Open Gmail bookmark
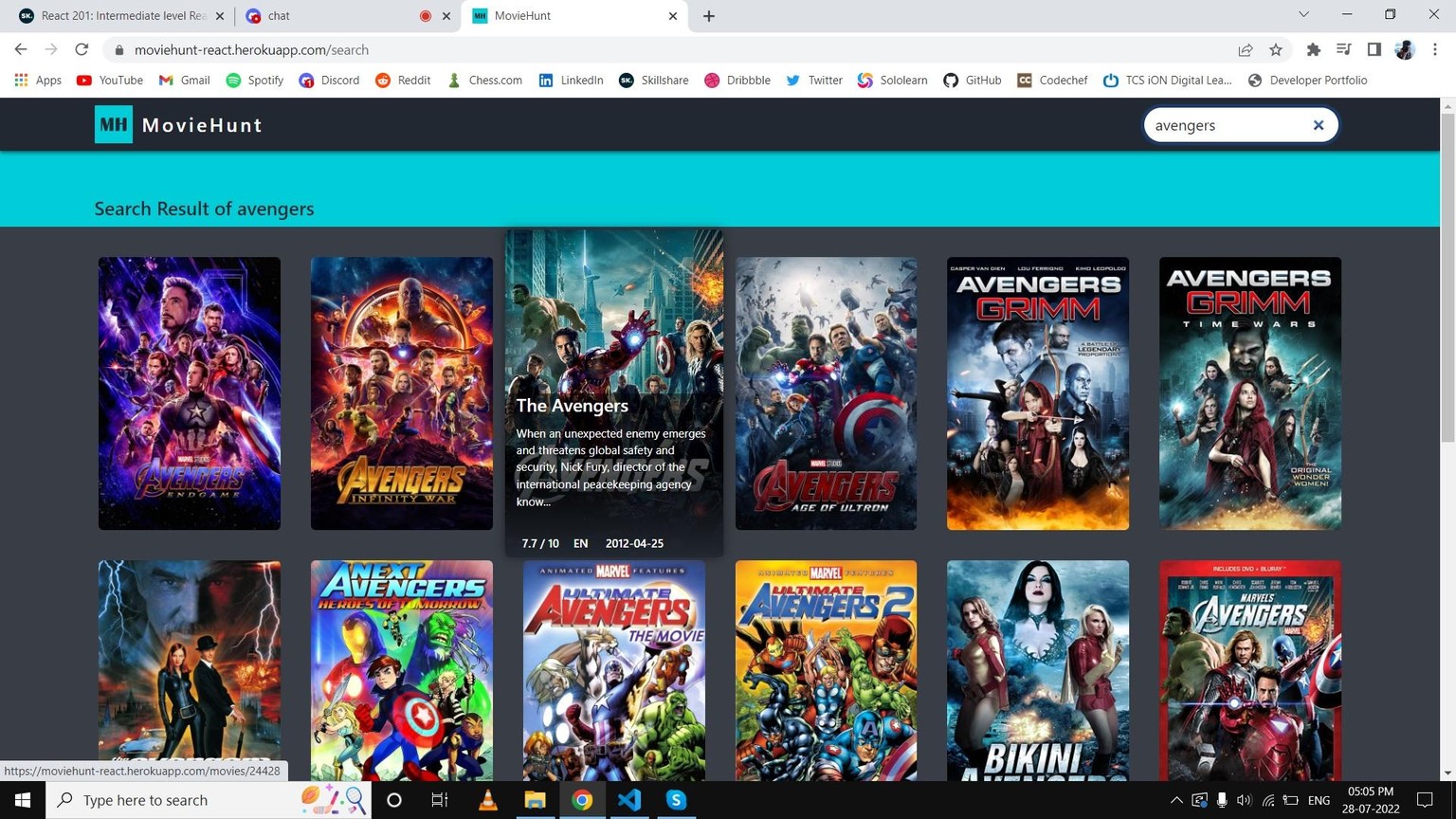The image size is (1456, 819). click(x=184, y=80)
